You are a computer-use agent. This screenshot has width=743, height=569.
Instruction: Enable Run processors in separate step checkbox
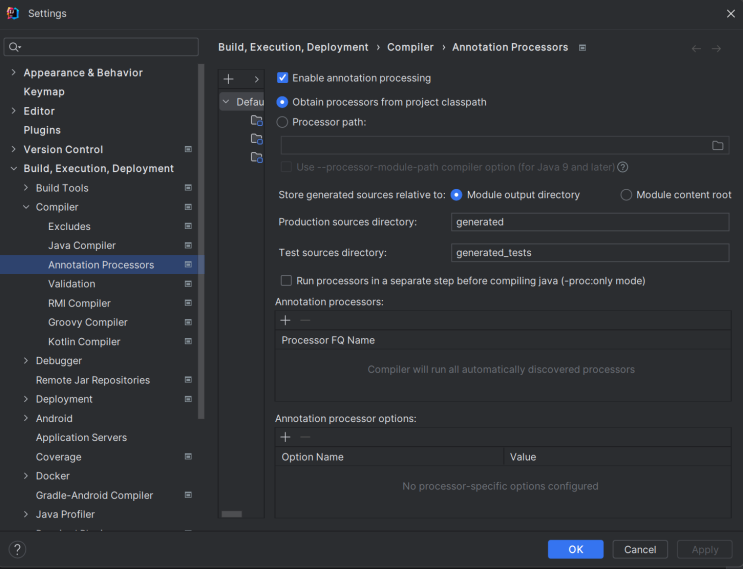[286, 281]
